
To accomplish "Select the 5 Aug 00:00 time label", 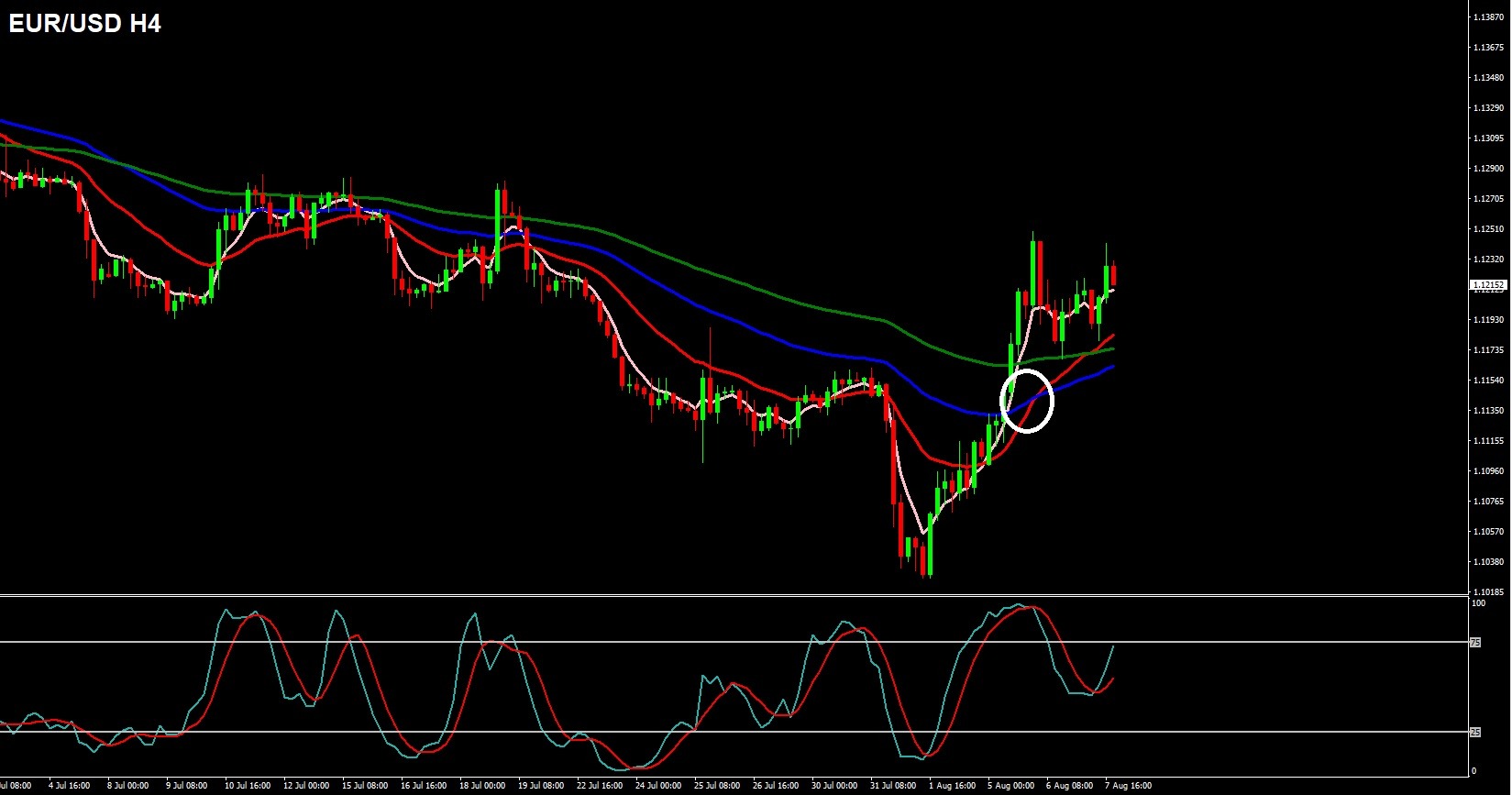I will click(1010, 786).
